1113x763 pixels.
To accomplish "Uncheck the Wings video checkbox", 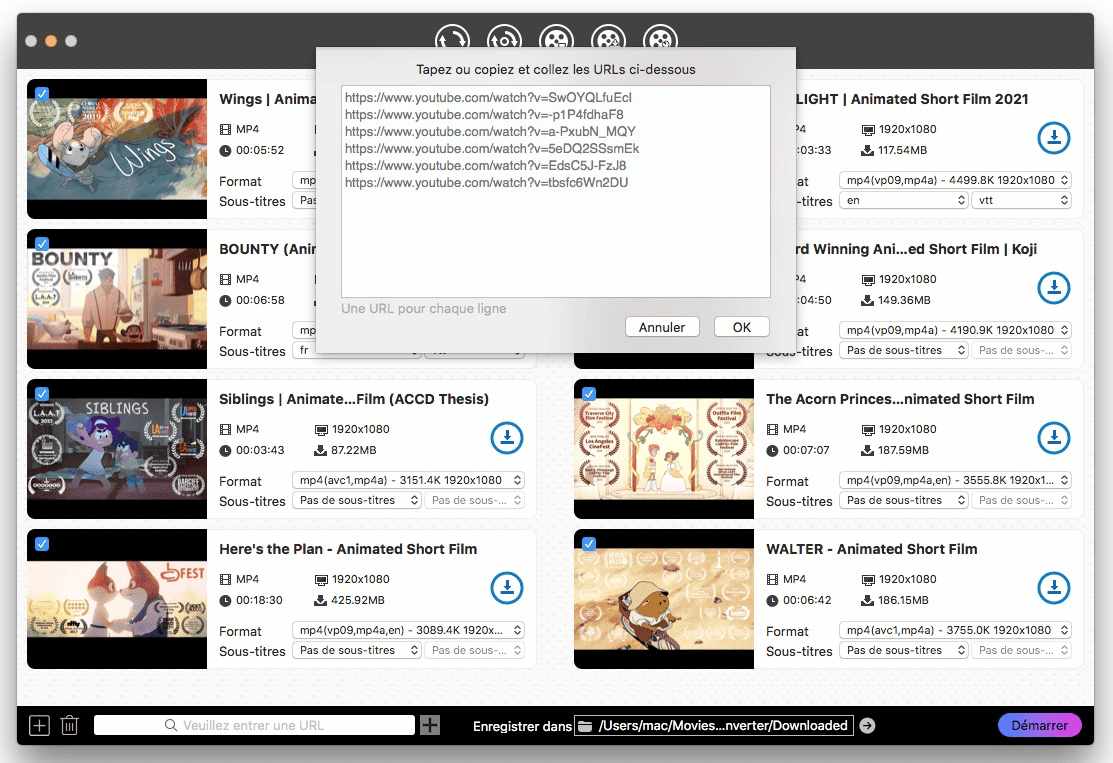I will pos(42,93).
